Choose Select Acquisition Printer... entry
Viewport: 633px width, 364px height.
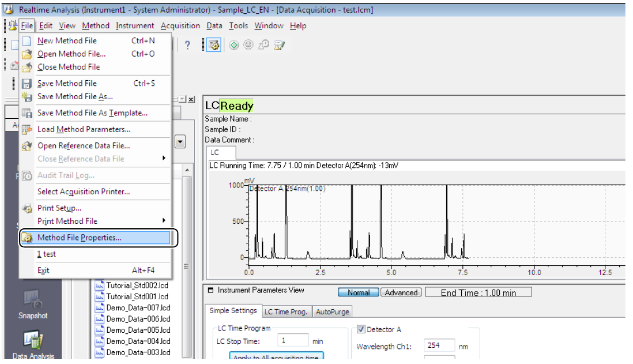(95, 192)
